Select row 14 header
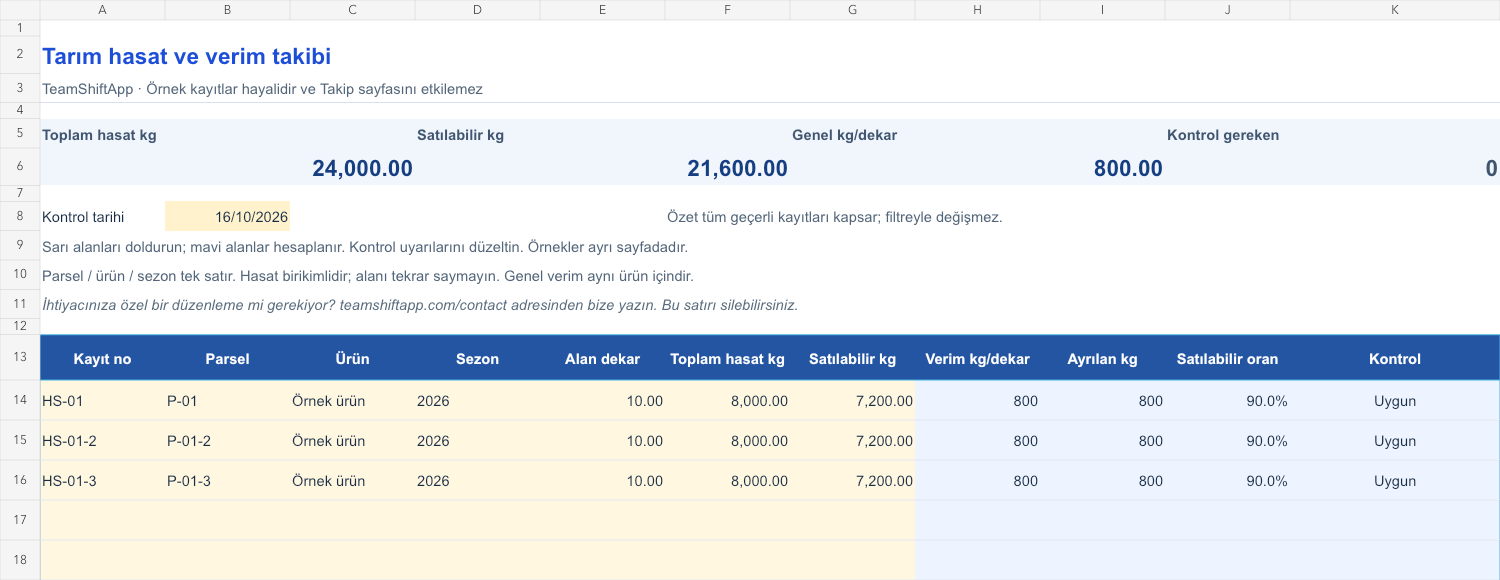 tap(20, 401)
